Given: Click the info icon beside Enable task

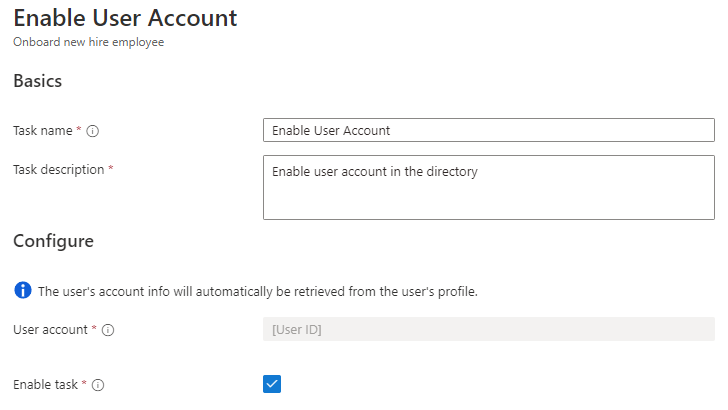Looking at the screenshot, I should [99, 385].
